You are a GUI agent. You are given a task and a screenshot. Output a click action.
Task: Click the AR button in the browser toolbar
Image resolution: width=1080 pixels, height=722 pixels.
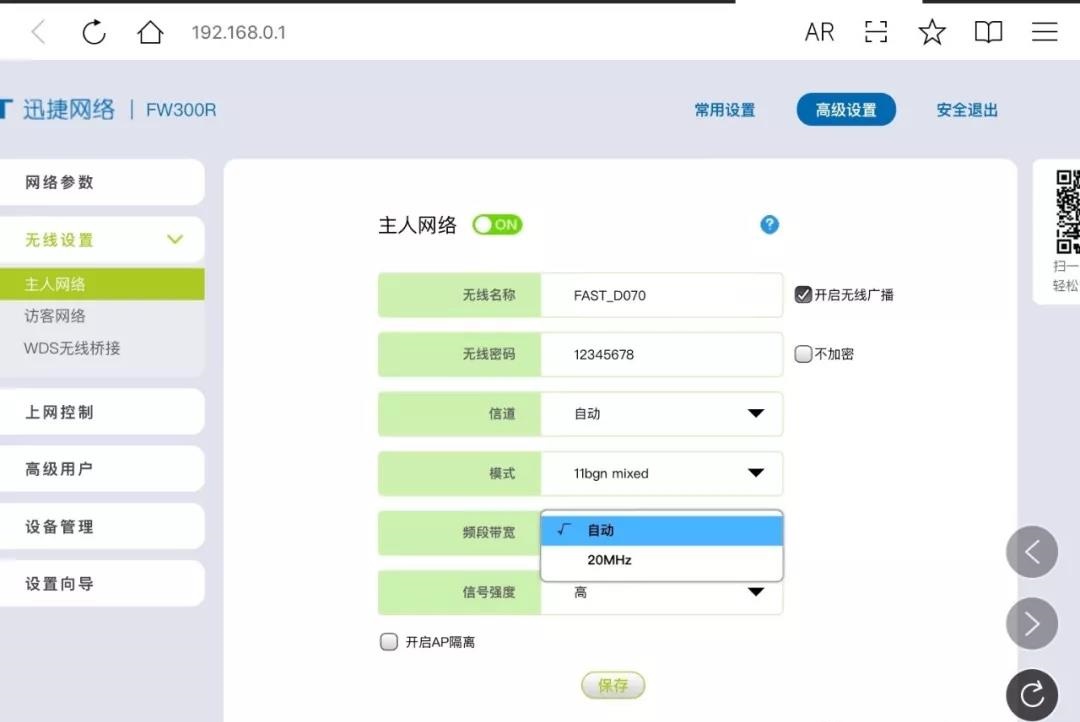pos(819,31)
